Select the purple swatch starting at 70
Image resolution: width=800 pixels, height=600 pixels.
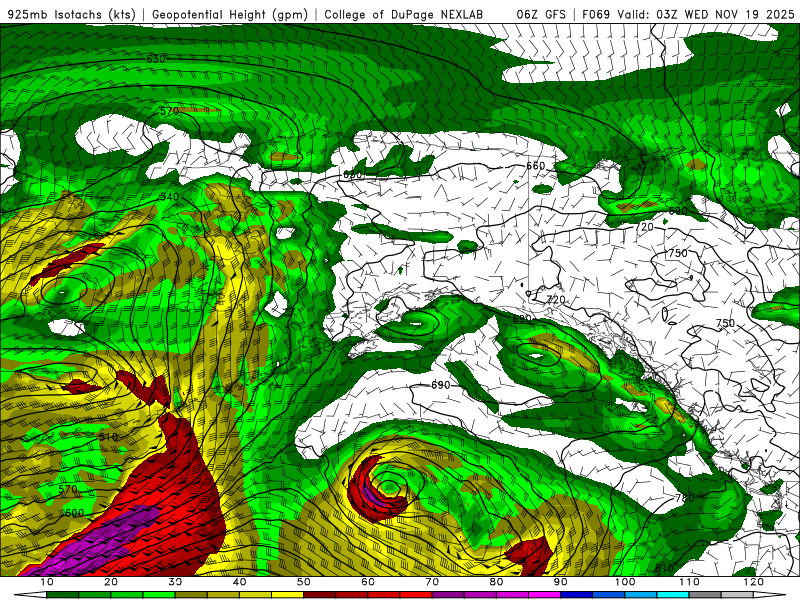tap(448, 595)
